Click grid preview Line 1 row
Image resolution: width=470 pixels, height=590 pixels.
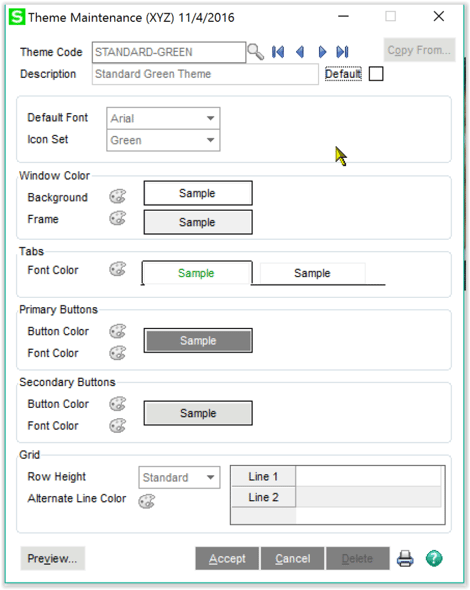pyautogui.click(x=336, y=476)
